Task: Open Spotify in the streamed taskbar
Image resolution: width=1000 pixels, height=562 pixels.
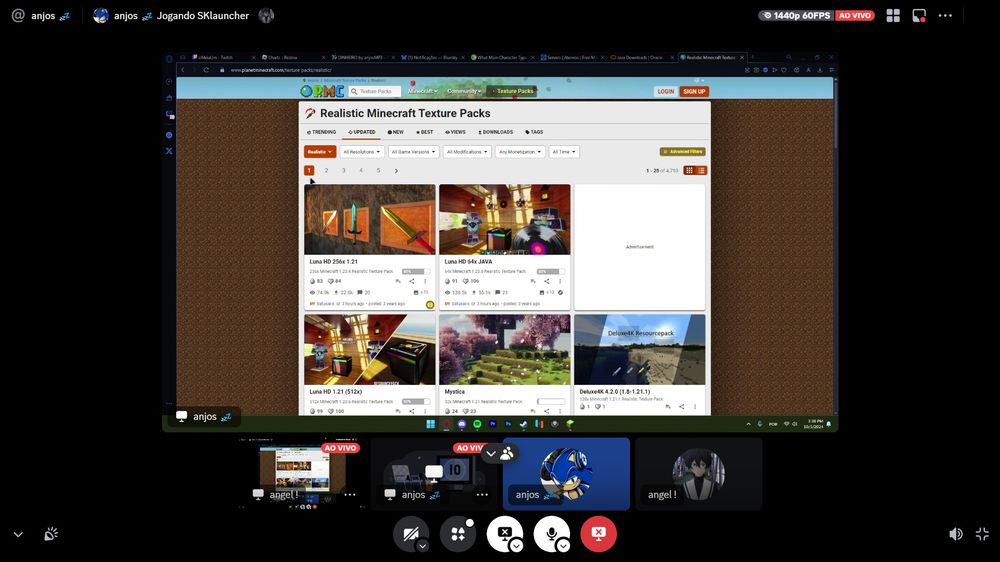Action: 477,424
